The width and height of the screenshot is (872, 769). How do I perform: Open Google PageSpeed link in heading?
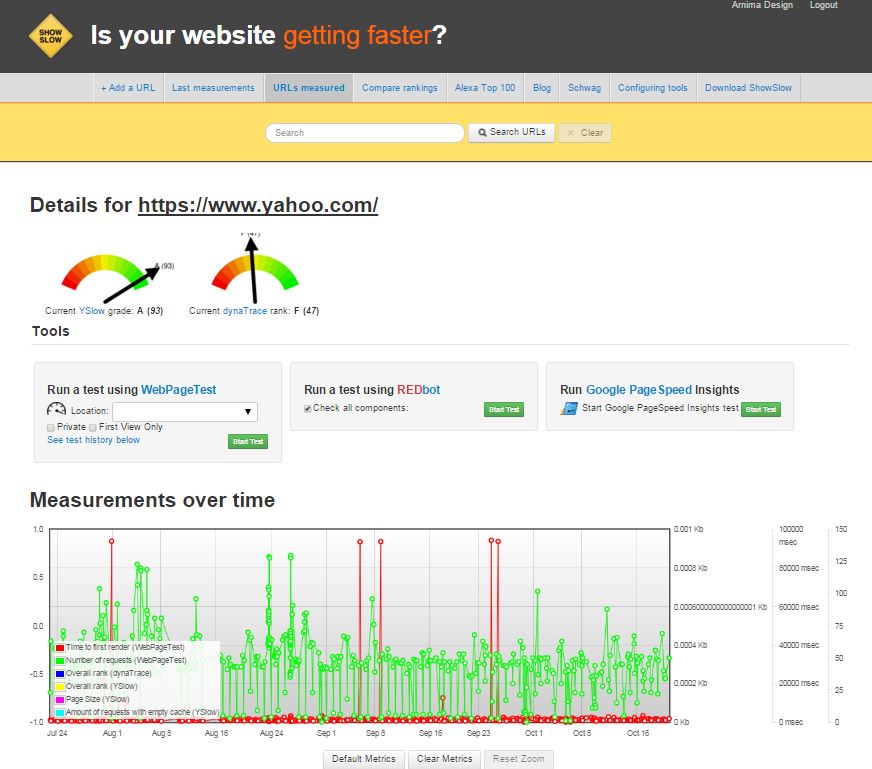click(639, 390)
